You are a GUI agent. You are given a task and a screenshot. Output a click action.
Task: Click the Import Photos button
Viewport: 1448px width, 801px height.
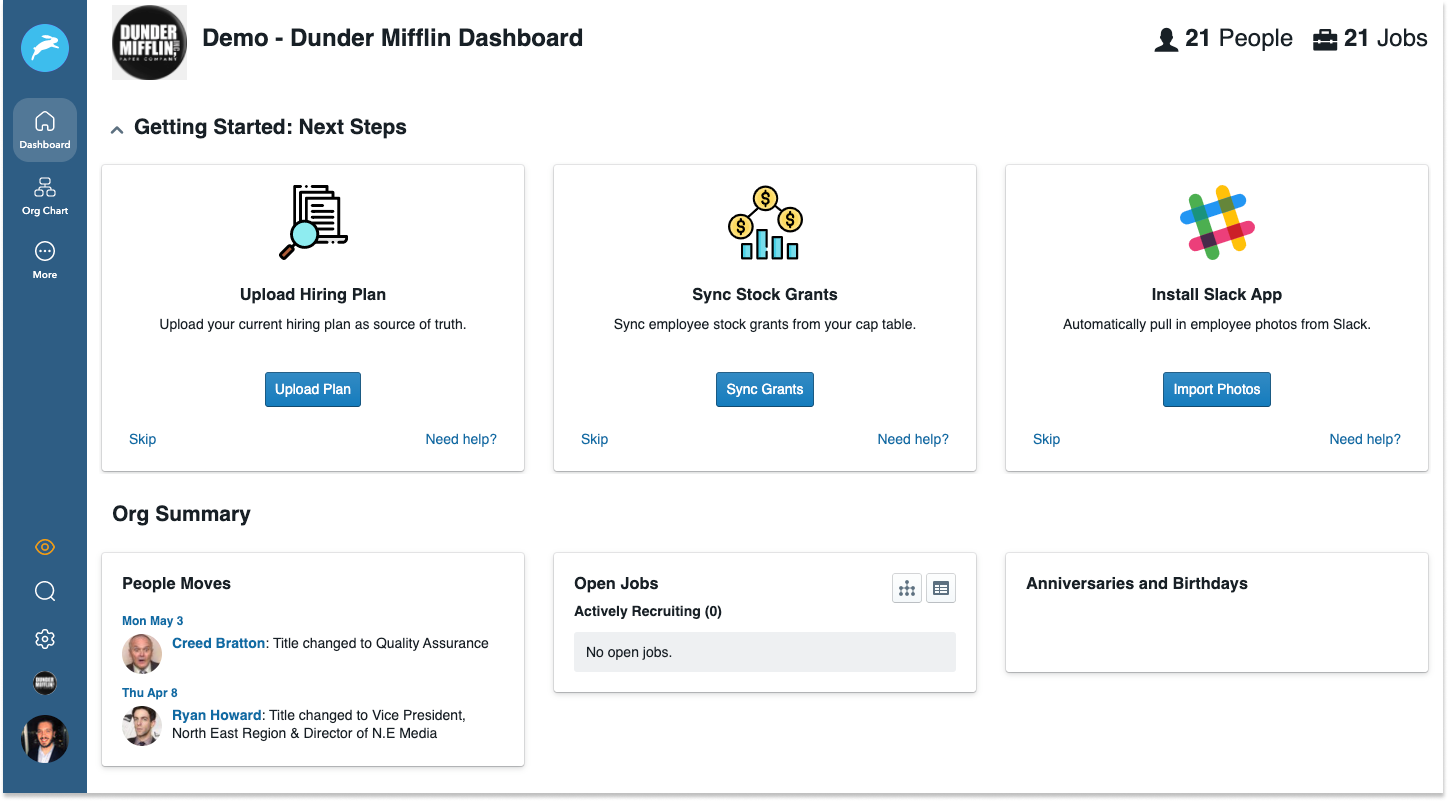point(1217,389)
